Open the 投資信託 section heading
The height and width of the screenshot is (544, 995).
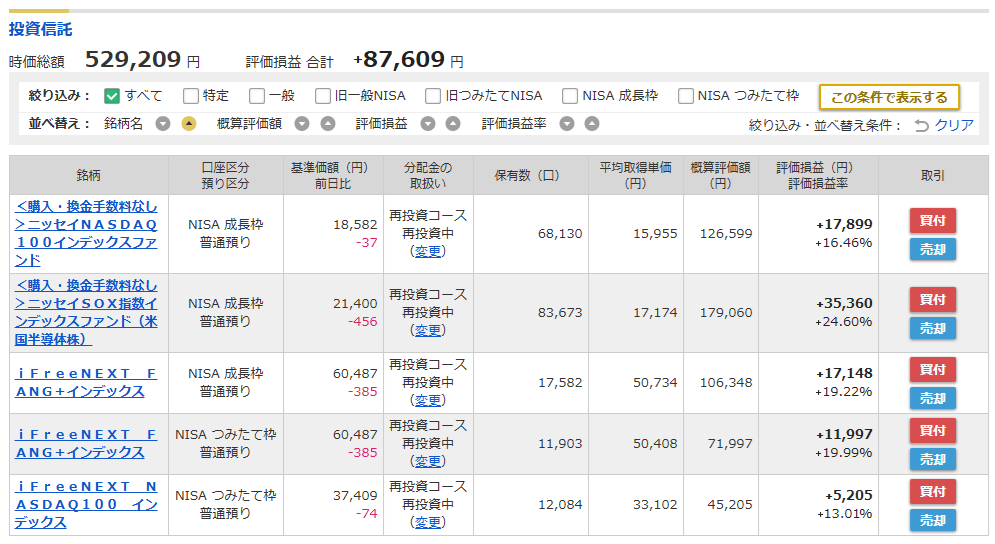point(41,29)
